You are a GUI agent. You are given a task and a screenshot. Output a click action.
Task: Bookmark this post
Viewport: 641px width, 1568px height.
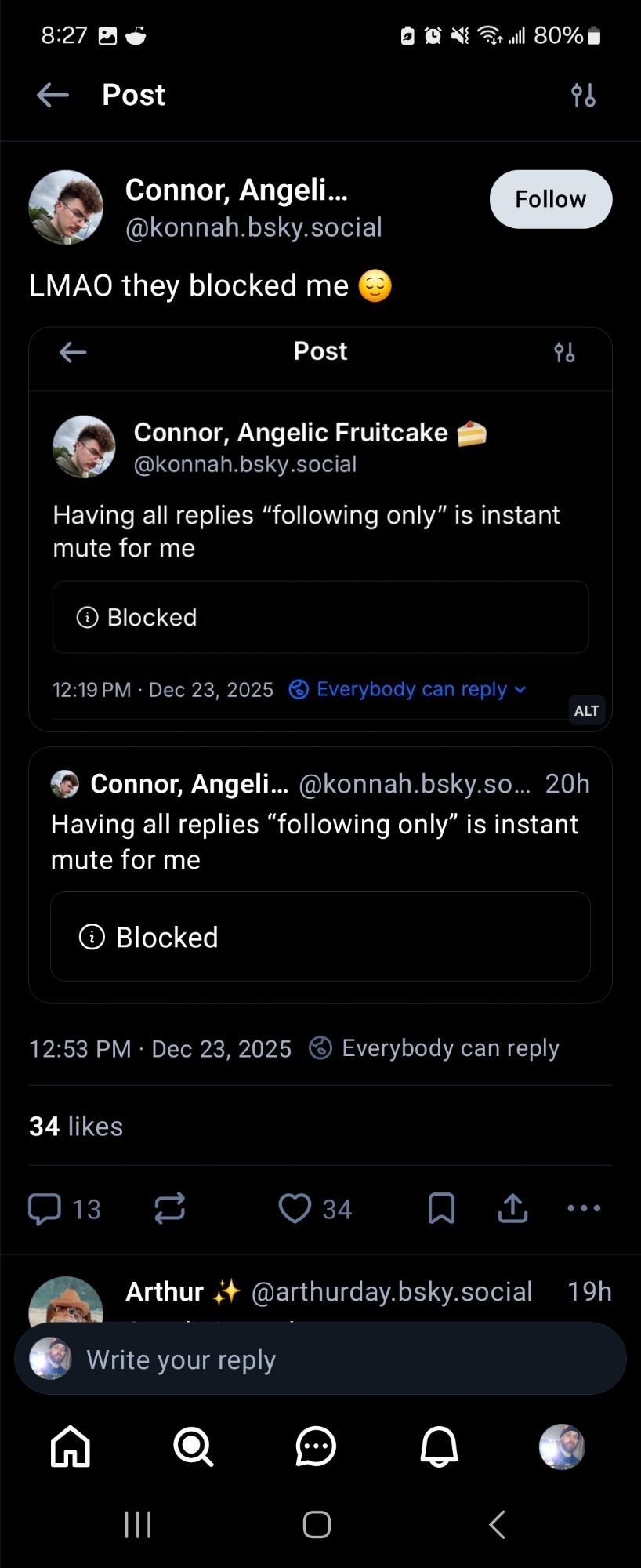(x=442, y=1208)
